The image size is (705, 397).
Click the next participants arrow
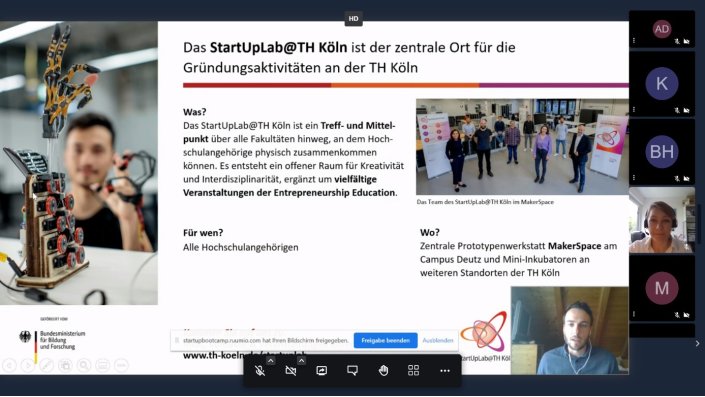click(x=697, y=343)
